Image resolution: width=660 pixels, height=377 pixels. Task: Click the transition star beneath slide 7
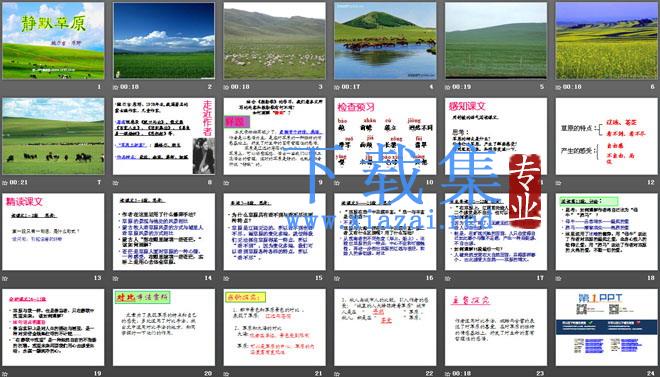pyautogui.click(x=5, y=183)
